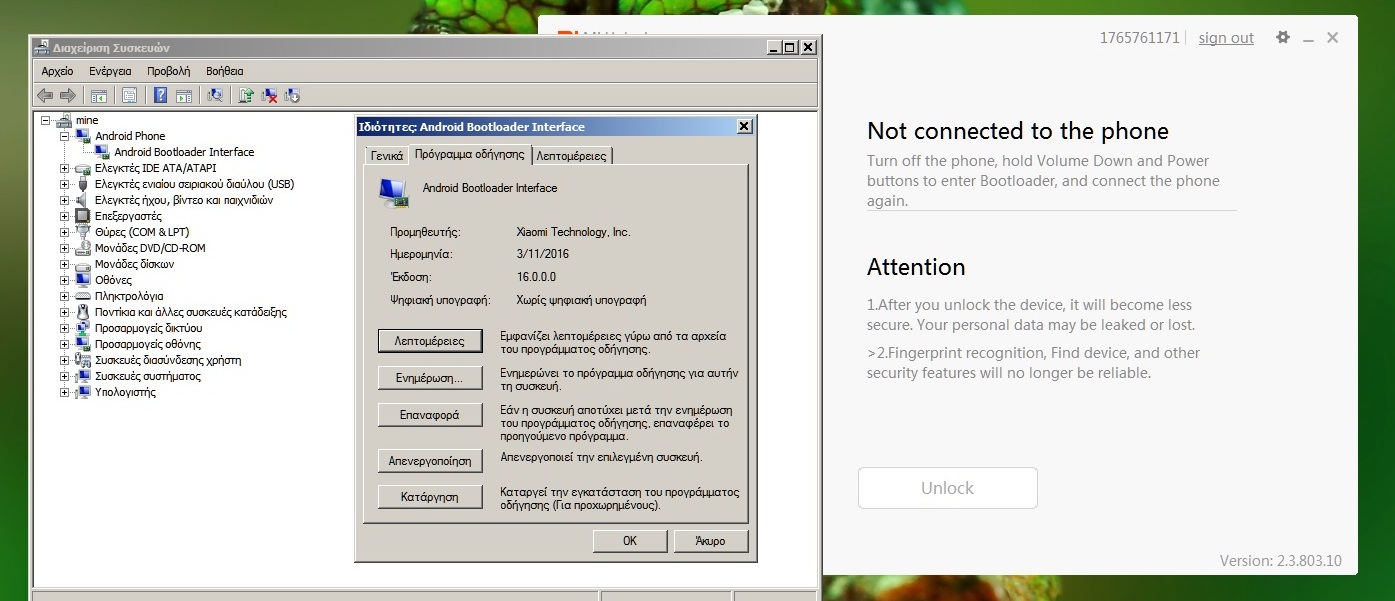Expand the Μονάδες δίσκων node
Screen dimensions: 1395x601
coord(65,264)
